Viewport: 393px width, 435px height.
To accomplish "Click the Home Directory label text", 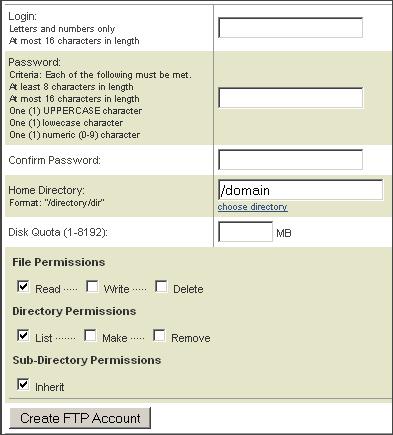I will click(46, 190).
